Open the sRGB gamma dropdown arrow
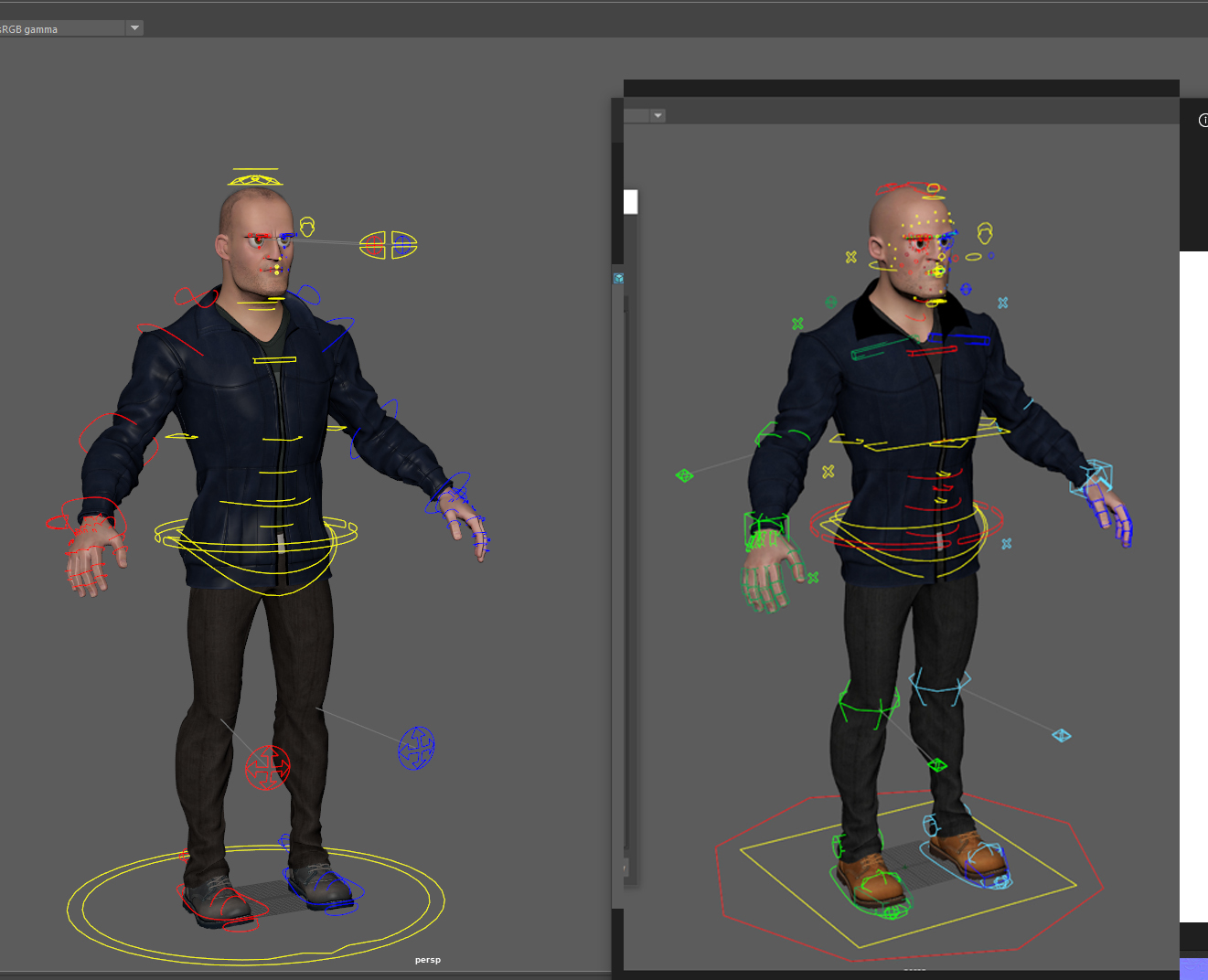Screen dimensions: 1208x980 pyautogui.click(x=134, y=28)
